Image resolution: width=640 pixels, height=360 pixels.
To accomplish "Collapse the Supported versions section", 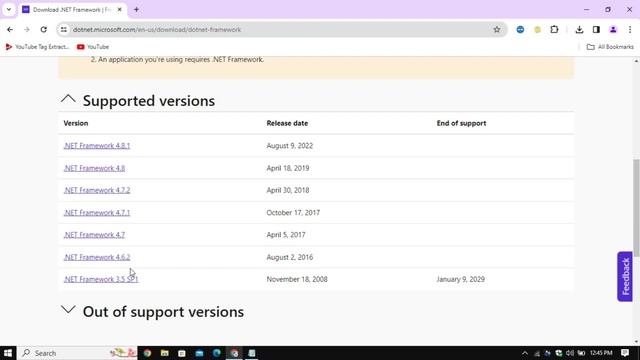I will [x=68, y=99].
